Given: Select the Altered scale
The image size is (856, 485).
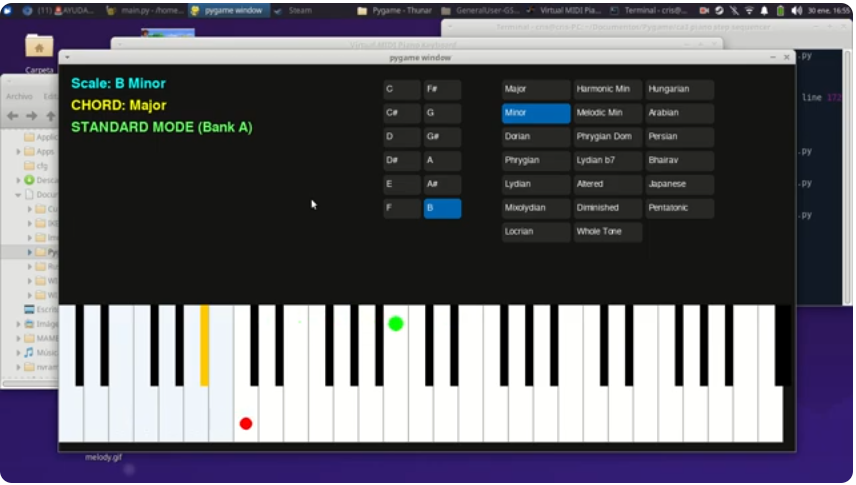Looking at the screenshot, I should coord(608,184).
